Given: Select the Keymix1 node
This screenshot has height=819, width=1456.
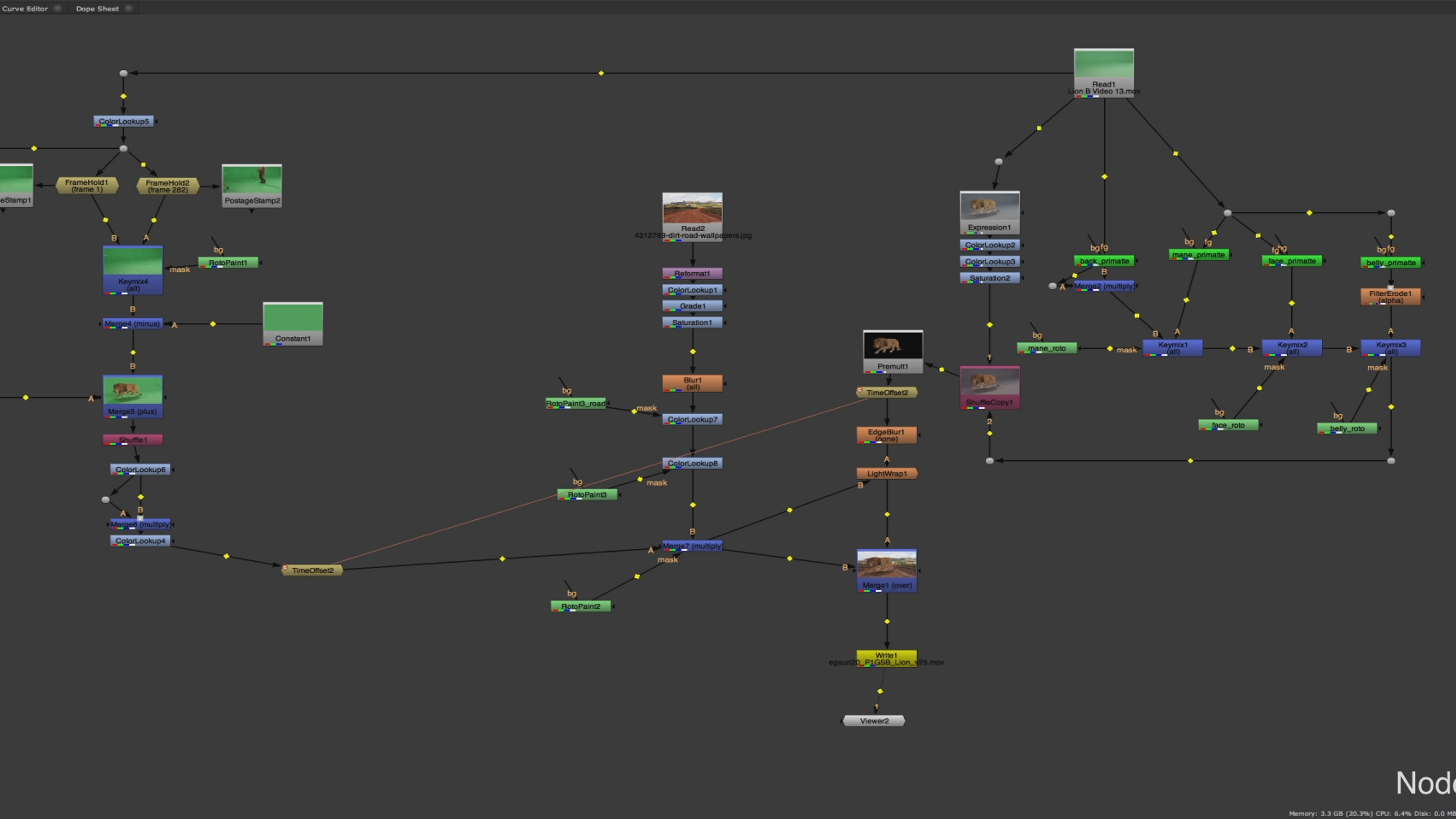Looking at the screenshot, I should click(x=1172, y=348).
